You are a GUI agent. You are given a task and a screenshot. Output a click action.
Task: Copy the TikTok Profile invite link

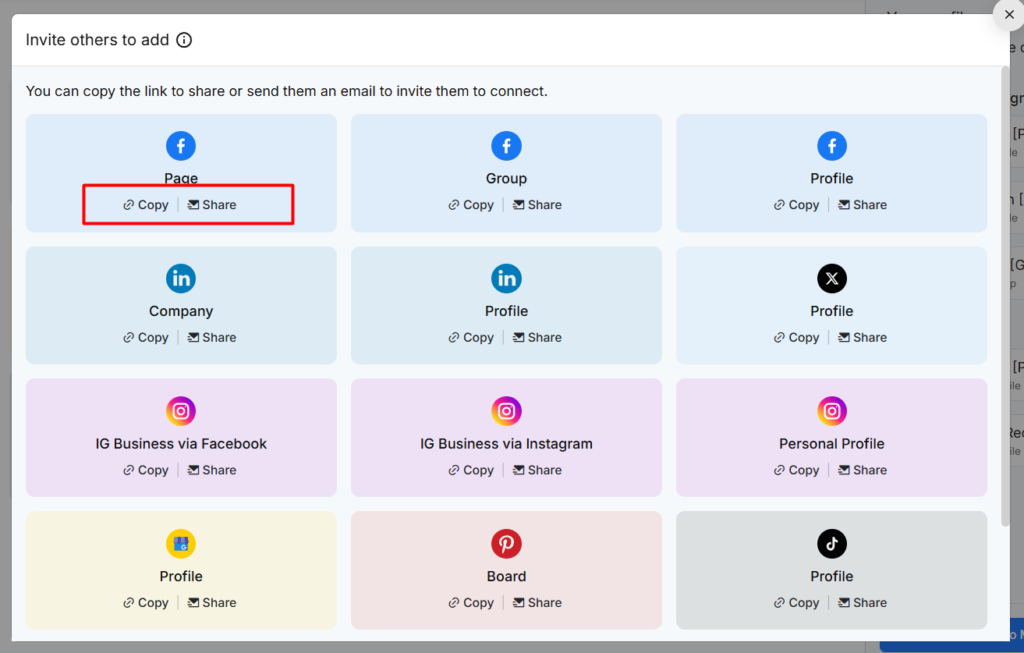(796, 603)
